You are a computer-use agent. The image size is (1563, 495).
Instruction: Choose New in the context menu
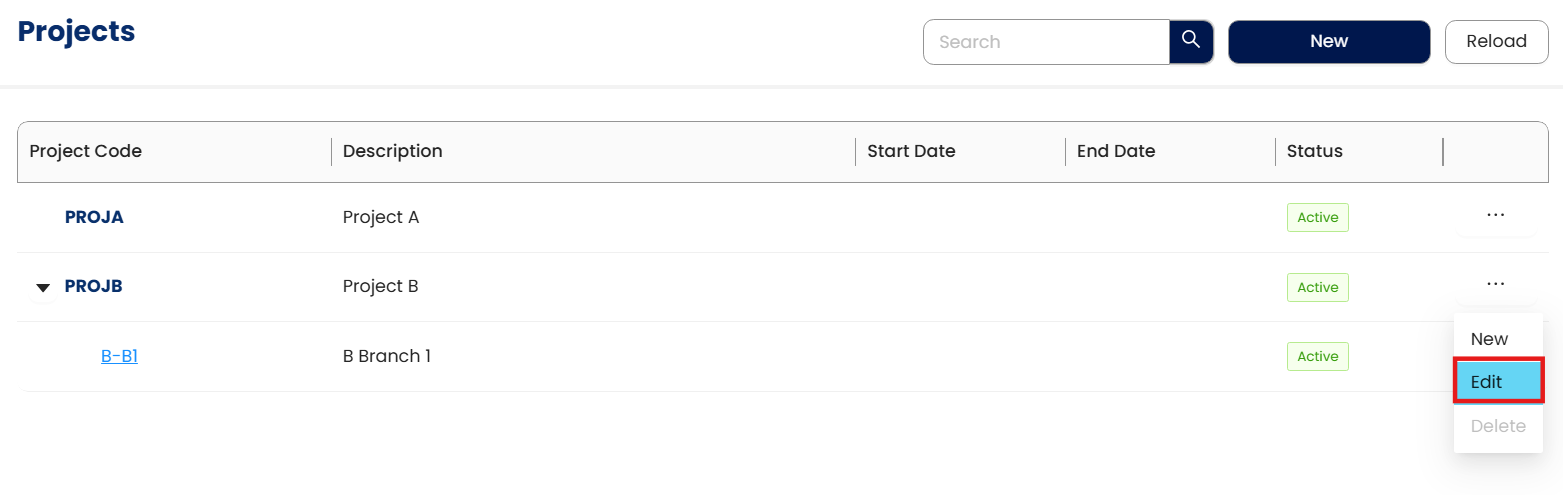tap(1489, 339)
